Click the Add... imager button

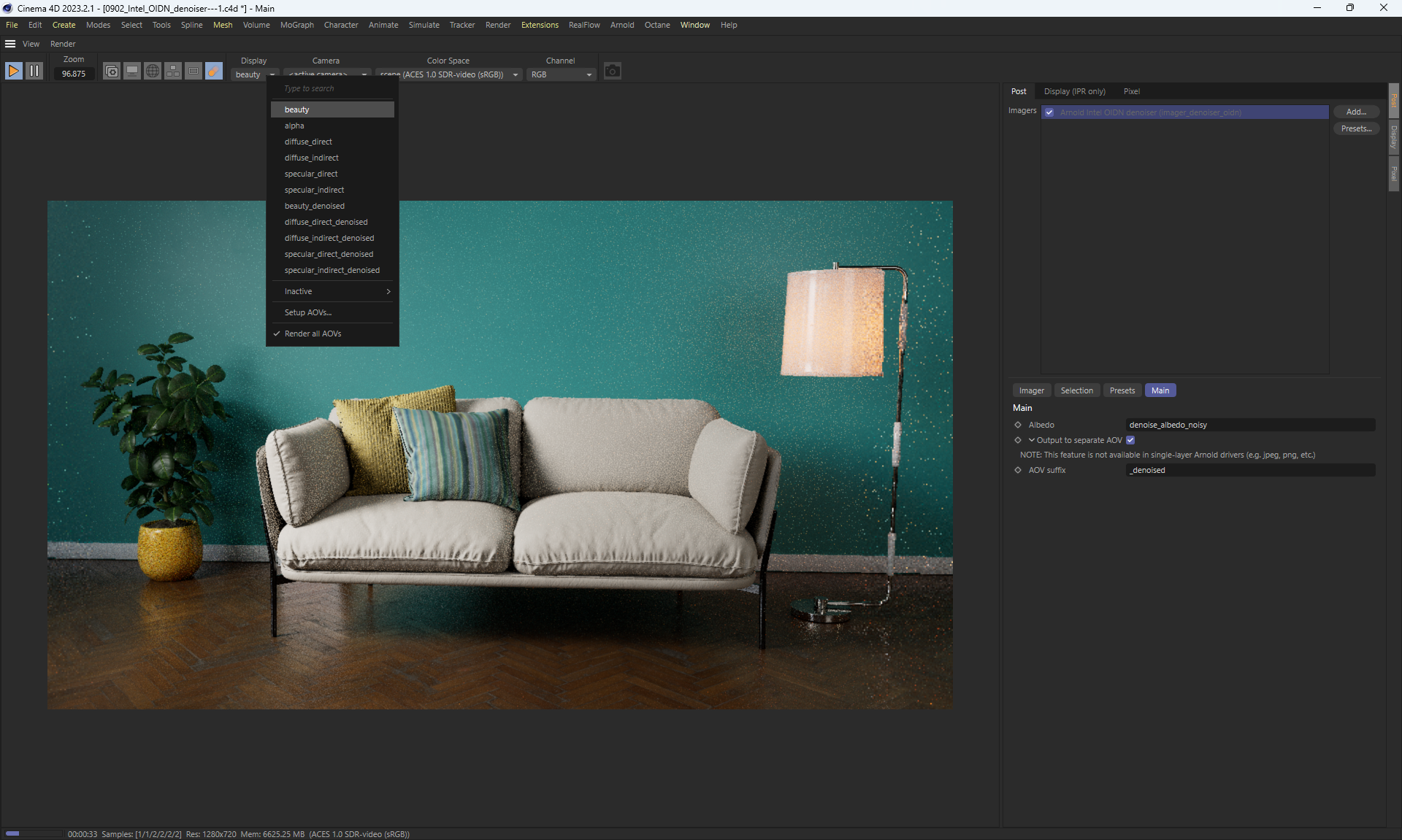1355,112
